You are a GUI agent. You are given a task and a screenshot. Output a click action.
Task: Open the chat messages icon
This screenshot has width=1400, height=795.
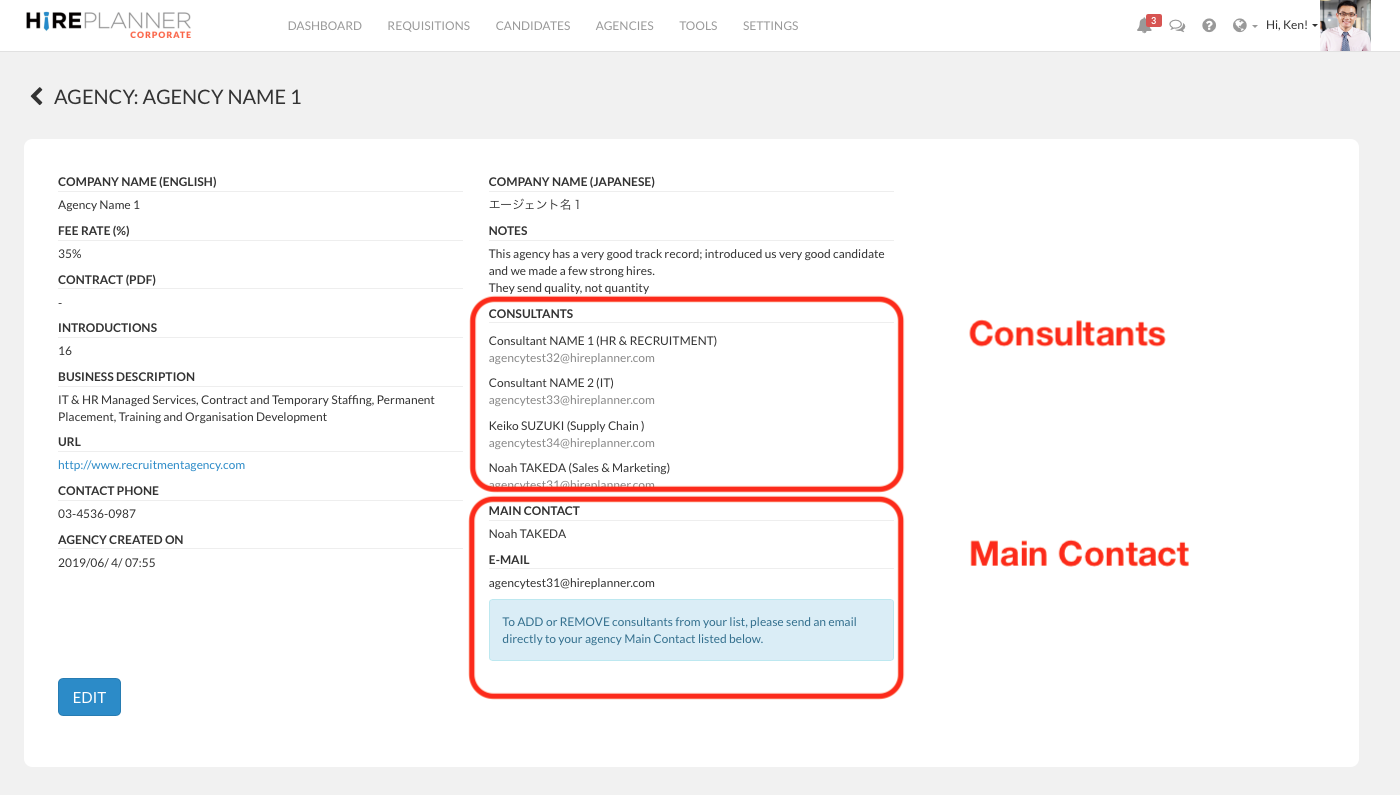(1177, 26)
